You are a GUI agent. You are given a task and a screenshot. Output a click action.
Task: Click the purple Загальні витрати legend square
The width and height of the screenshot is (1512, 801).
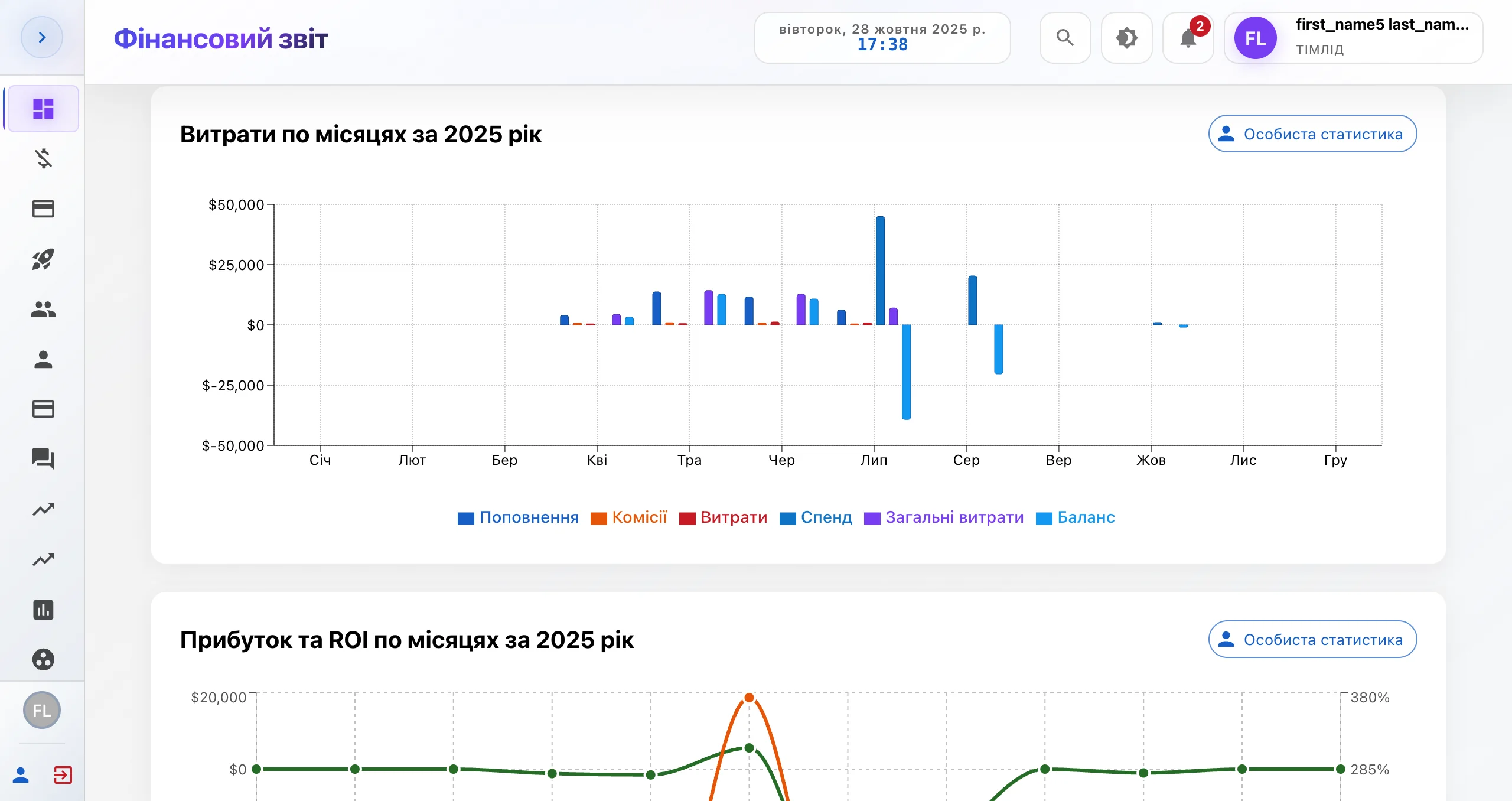pyautogui.click(x=872, y=519)
